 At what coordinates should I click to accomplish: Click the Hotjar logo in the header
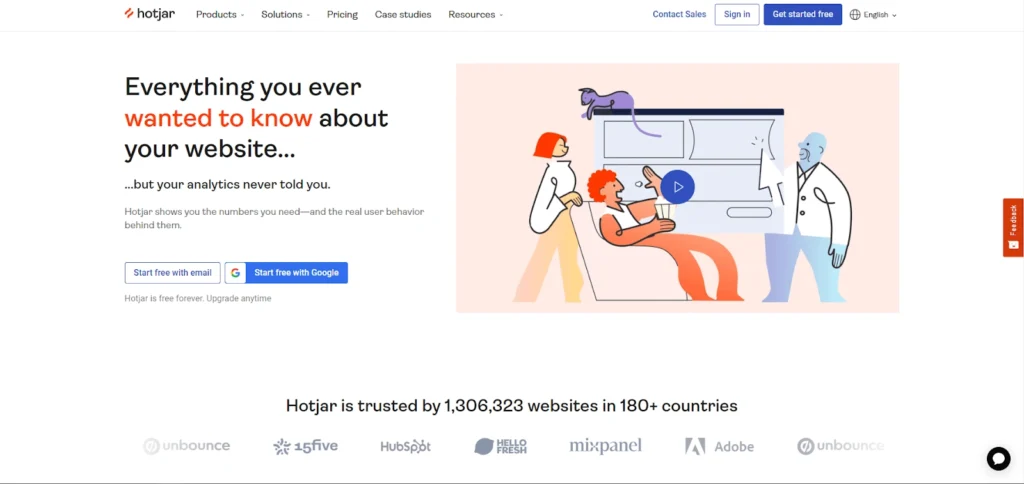[150, 14]
